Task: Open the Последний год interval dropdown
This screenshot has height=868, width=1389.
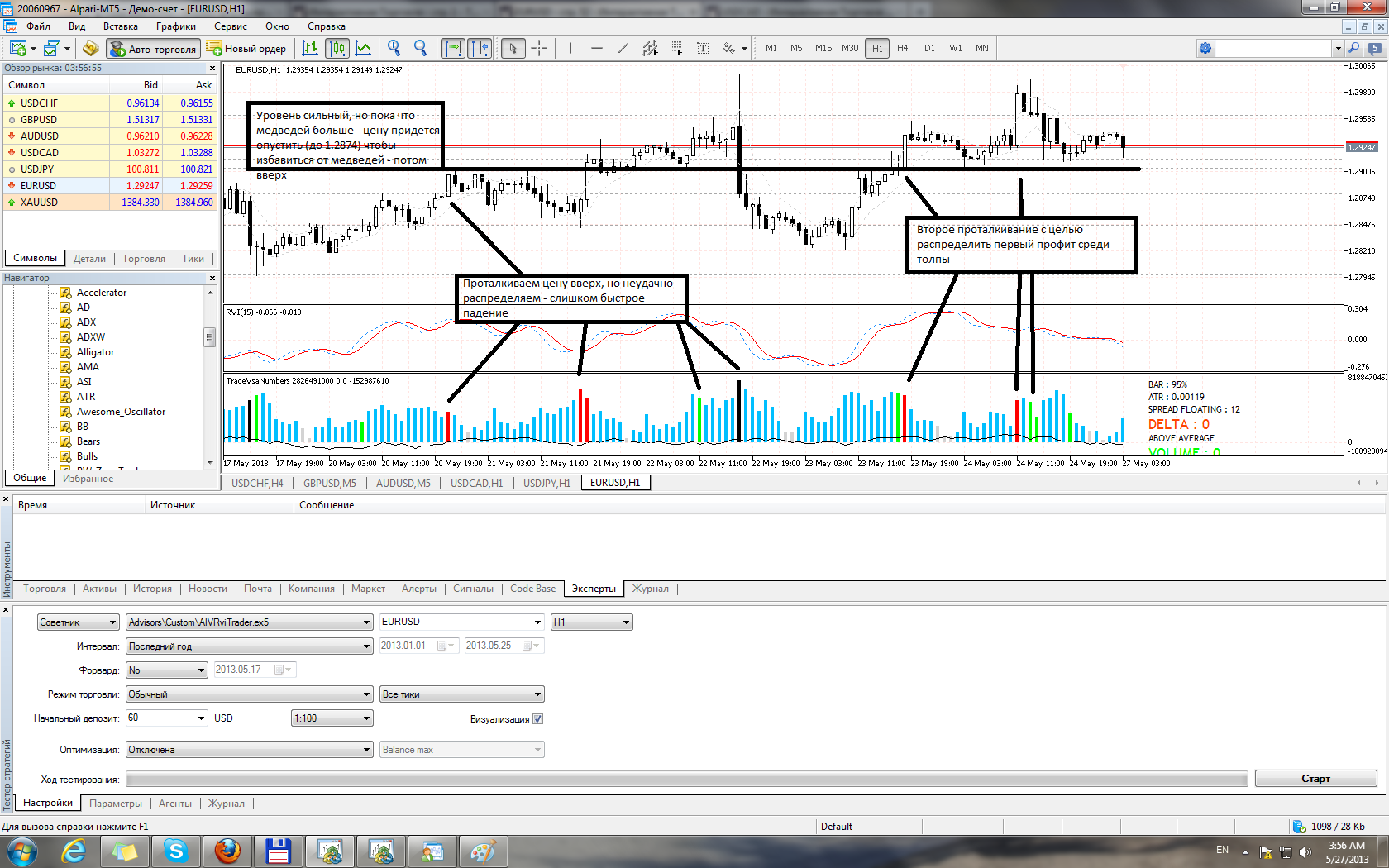Action: [x=250, y=646]
